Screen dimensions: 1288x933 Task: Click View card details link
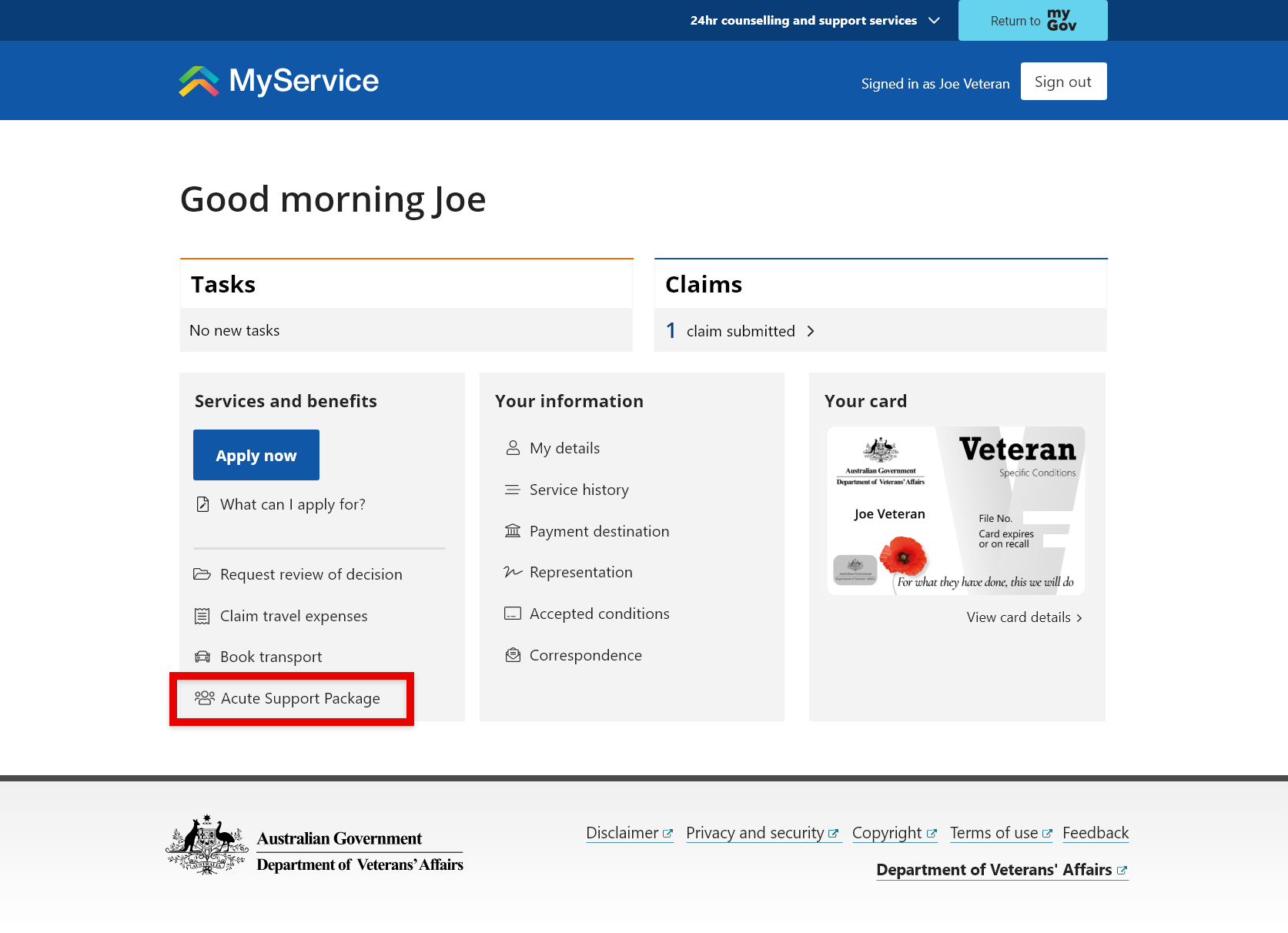point(1025,617)
